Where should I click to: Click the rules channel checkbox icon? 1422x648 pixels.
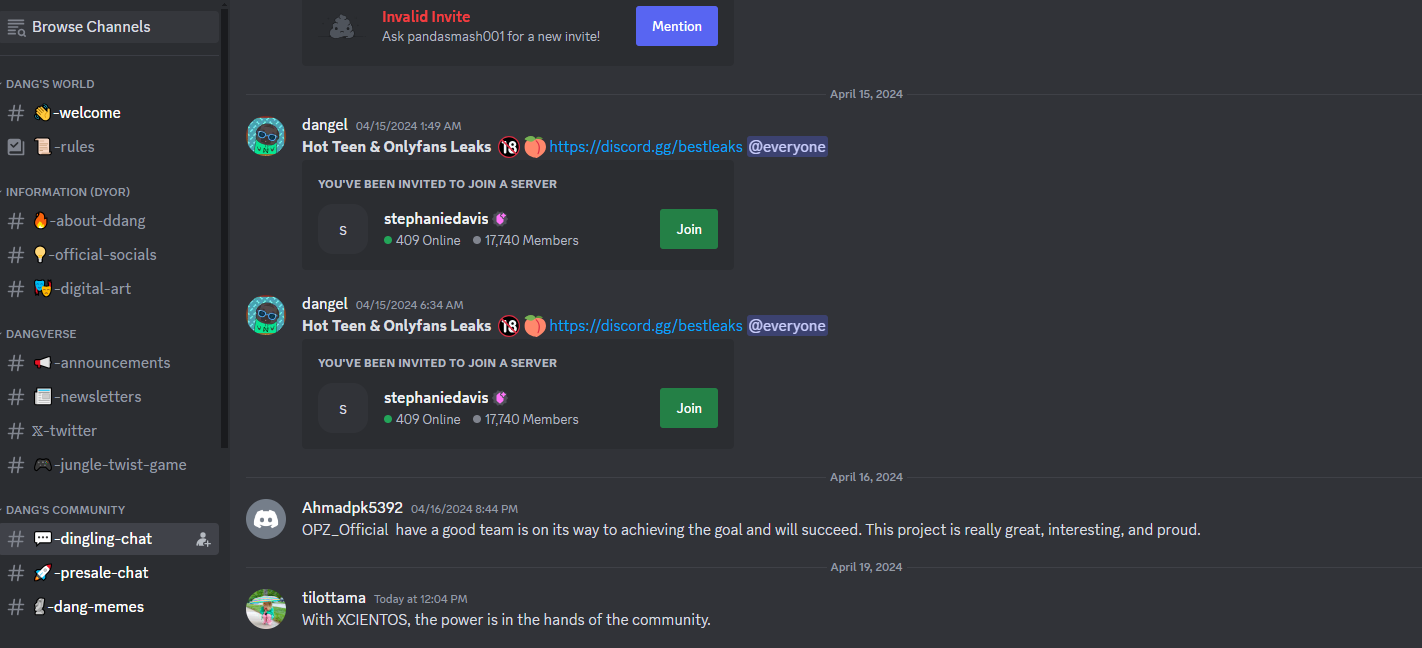[16, 147]
